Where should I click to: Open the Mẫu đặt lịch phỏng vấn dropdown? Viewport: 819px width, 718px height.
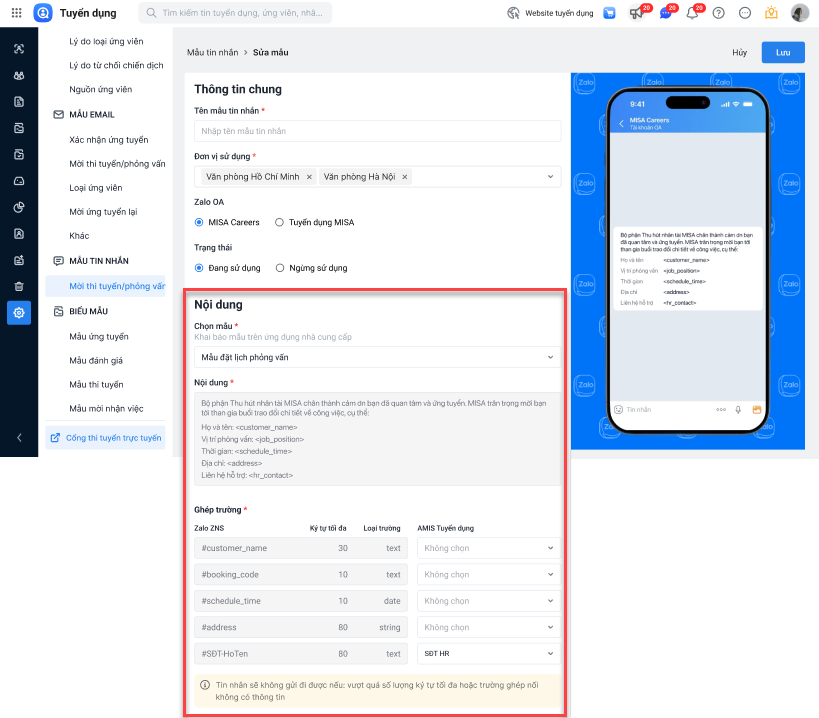[377, 357]
